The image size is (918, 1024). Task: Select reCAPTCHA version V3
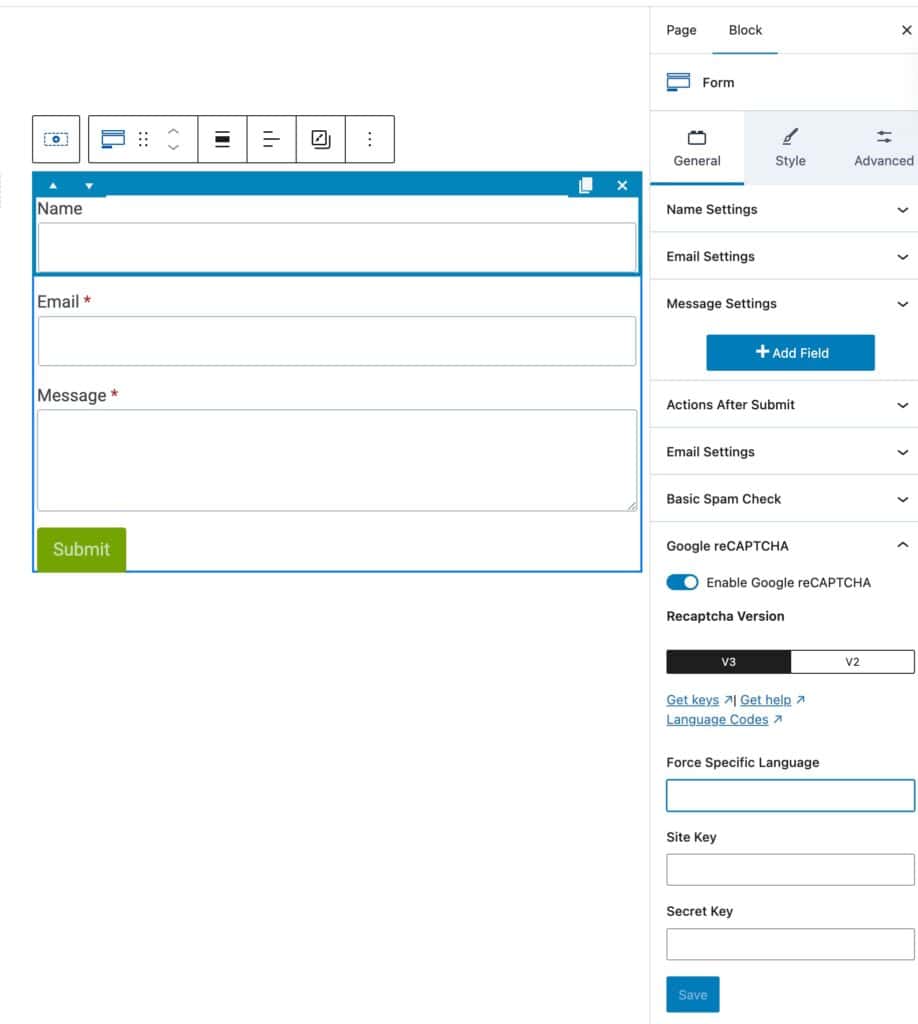click(728, 662)
